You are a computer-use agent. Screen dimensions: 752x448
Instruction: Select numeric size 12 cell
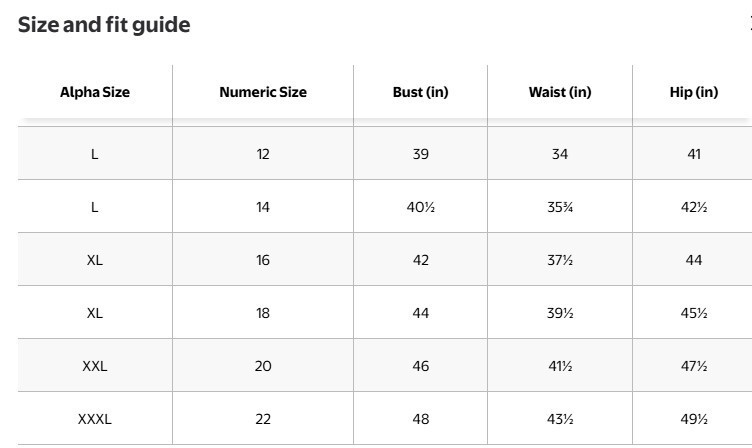pos(263,154)
